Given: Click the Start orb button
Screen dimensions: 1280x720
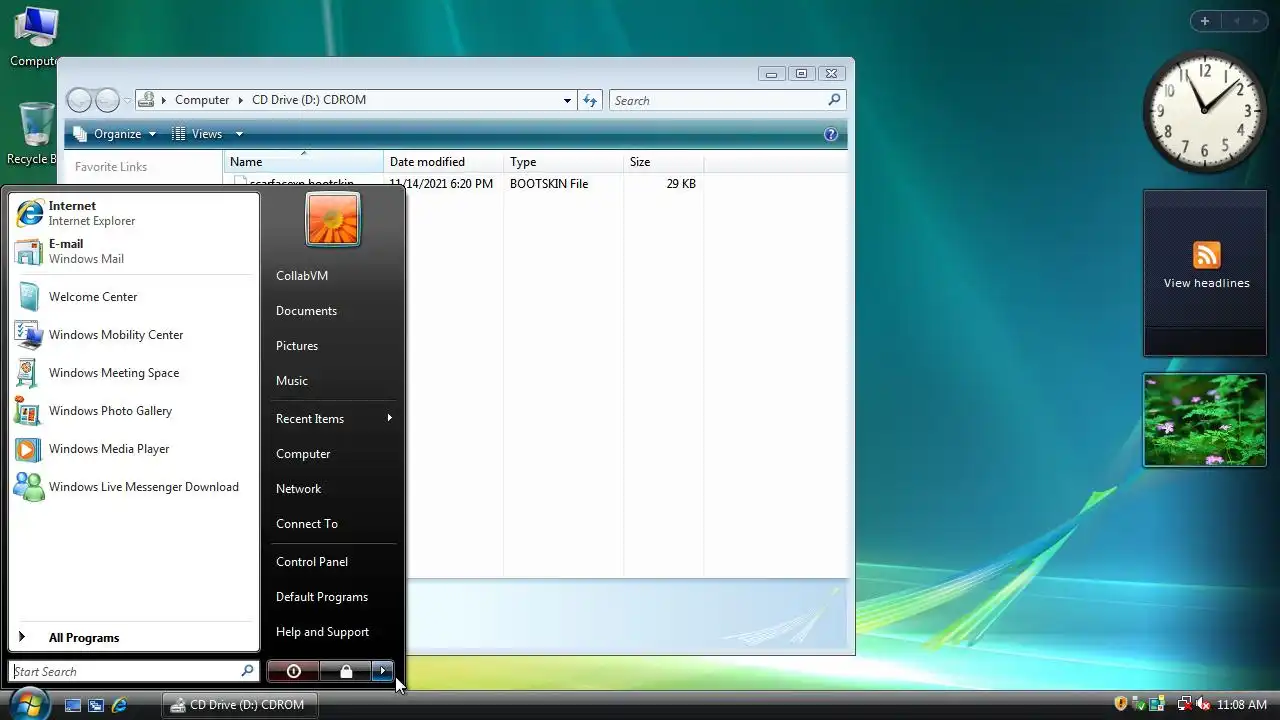Looking at the screenshot, I should point(27,703).
